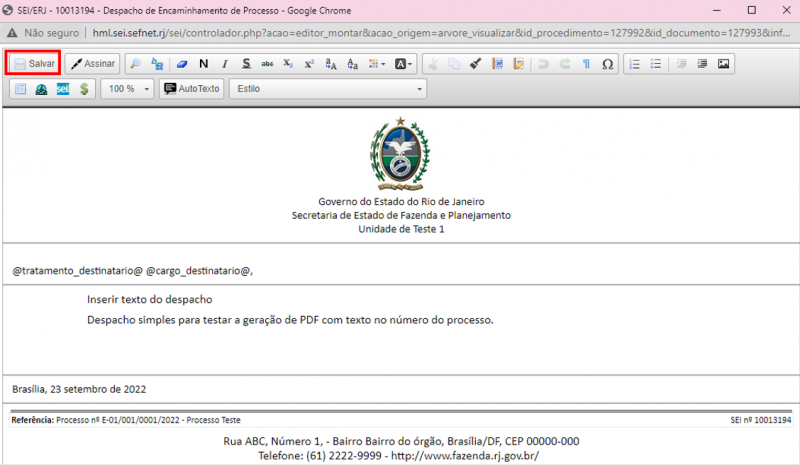Screen dimensions: 800x465
Task: Apply subscript formatting
Action: pos(288,63)
